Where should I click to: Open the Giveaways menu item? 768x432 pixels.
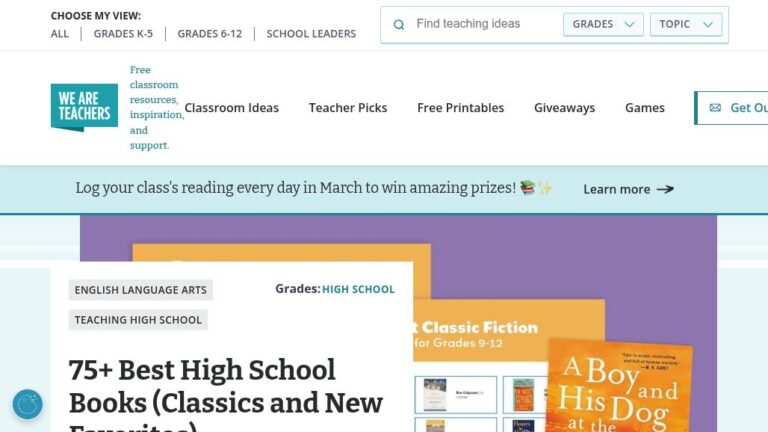coord(564,108)
